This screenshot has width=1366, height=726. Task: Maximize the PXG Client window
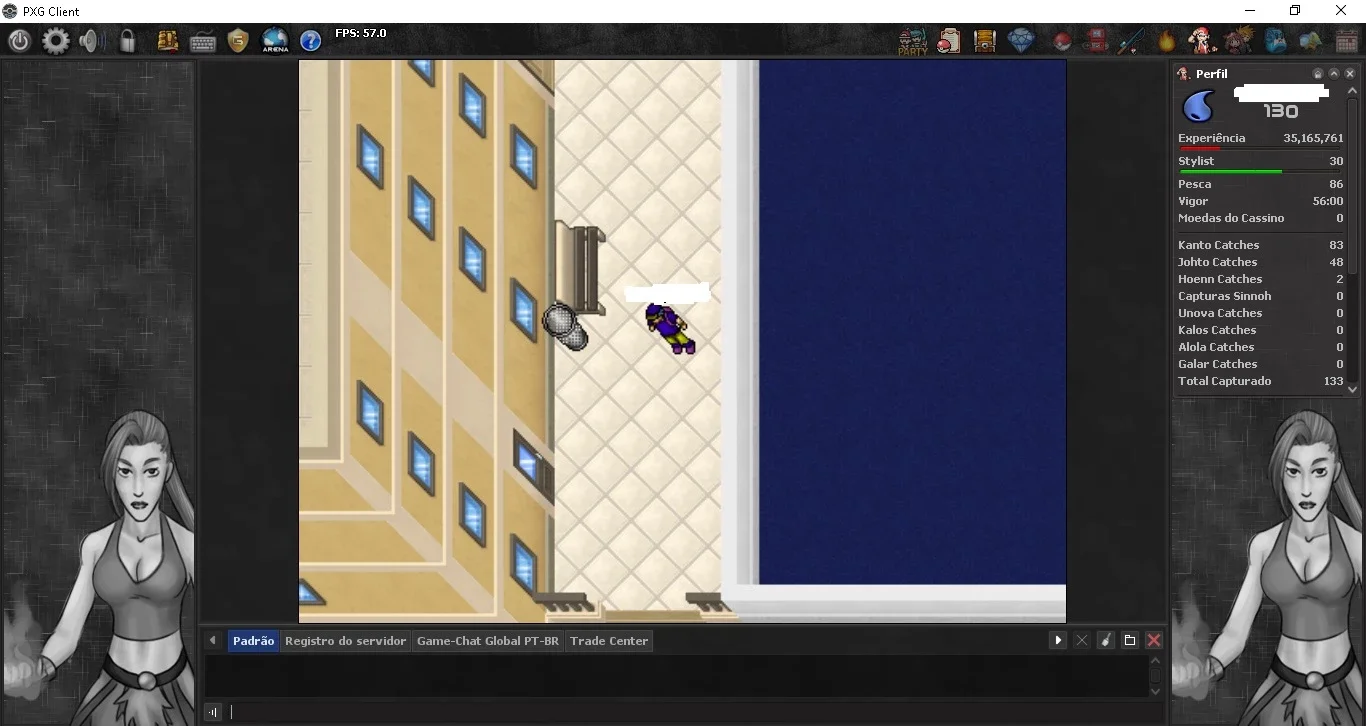pos(1295,11)
